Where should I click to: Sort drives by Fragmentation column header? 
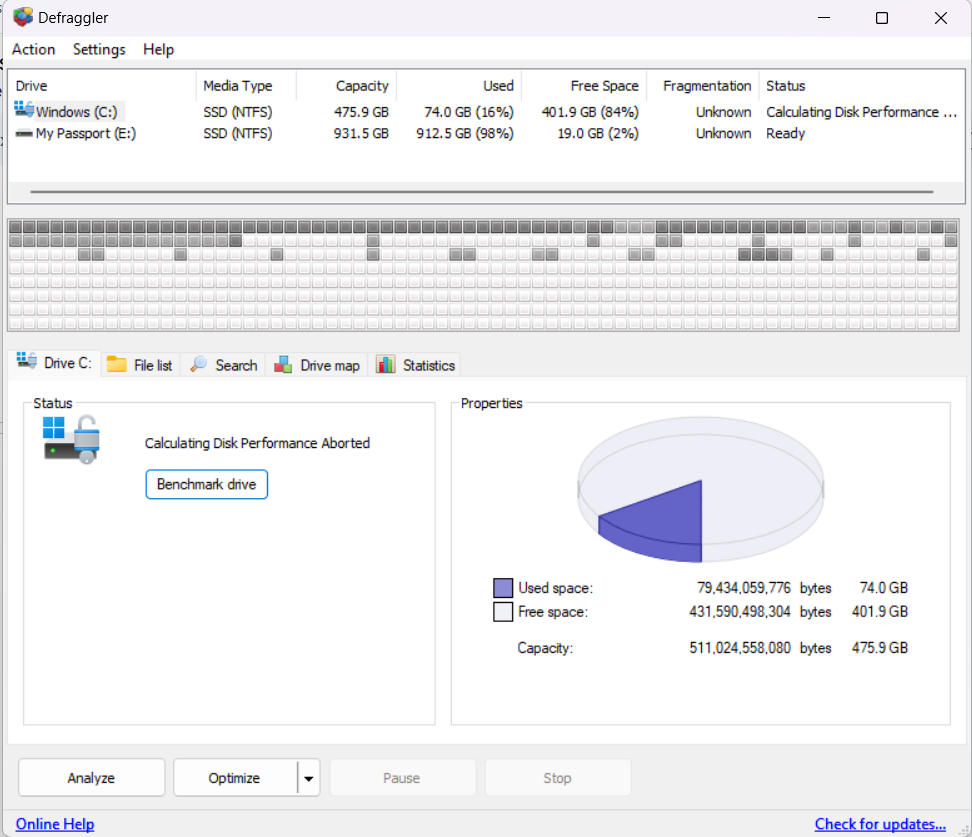[x=706, y=86]
